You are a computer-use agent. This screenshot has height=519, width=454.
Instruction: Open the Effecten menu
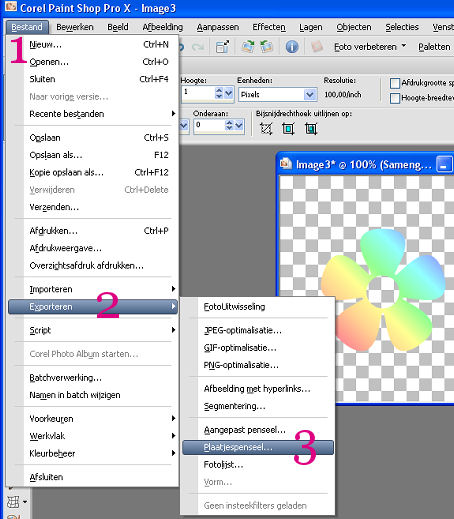click(x=269, y=27)
